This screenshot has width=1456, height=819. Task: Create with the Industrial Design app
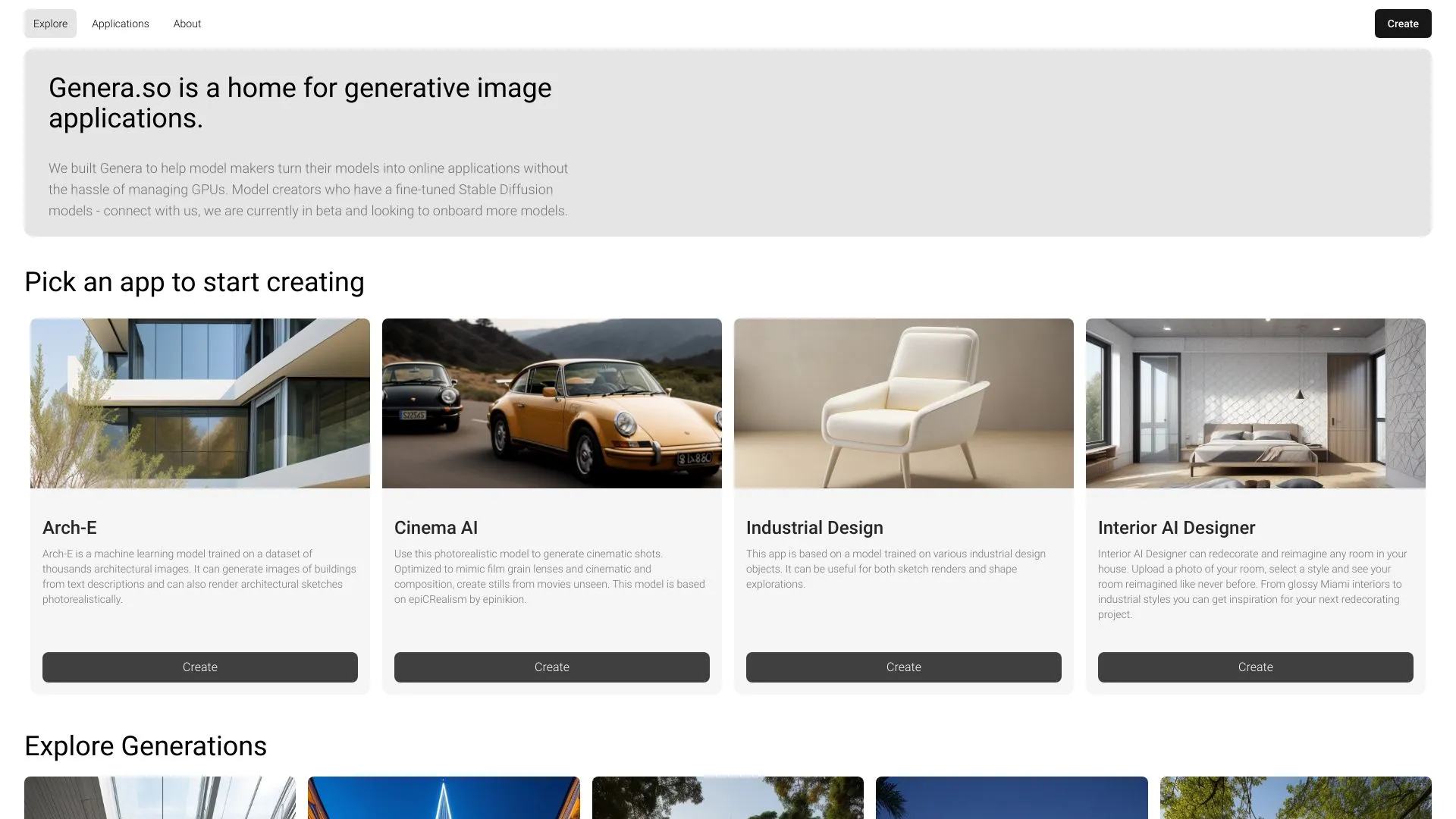point(903,667)
